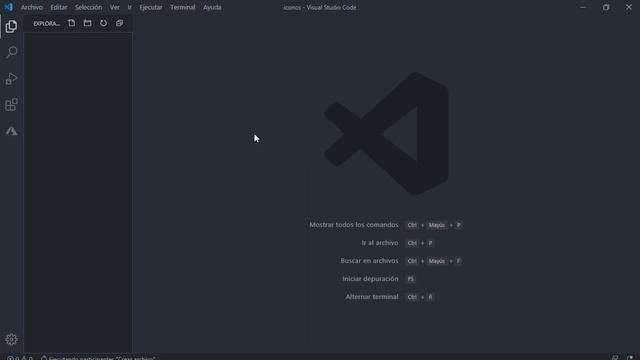This screenshot has width=640, height=360.
Task: Open the Ejecutar menu
Action: click(151, 7)
